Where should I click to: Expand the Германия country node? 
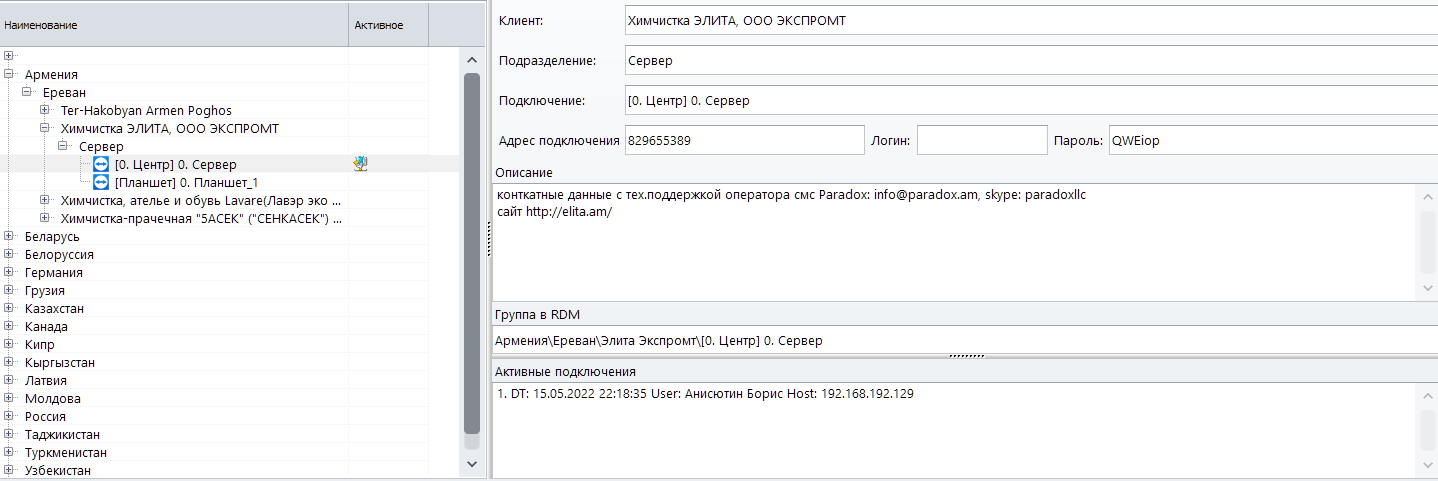(x=9, y=272)
